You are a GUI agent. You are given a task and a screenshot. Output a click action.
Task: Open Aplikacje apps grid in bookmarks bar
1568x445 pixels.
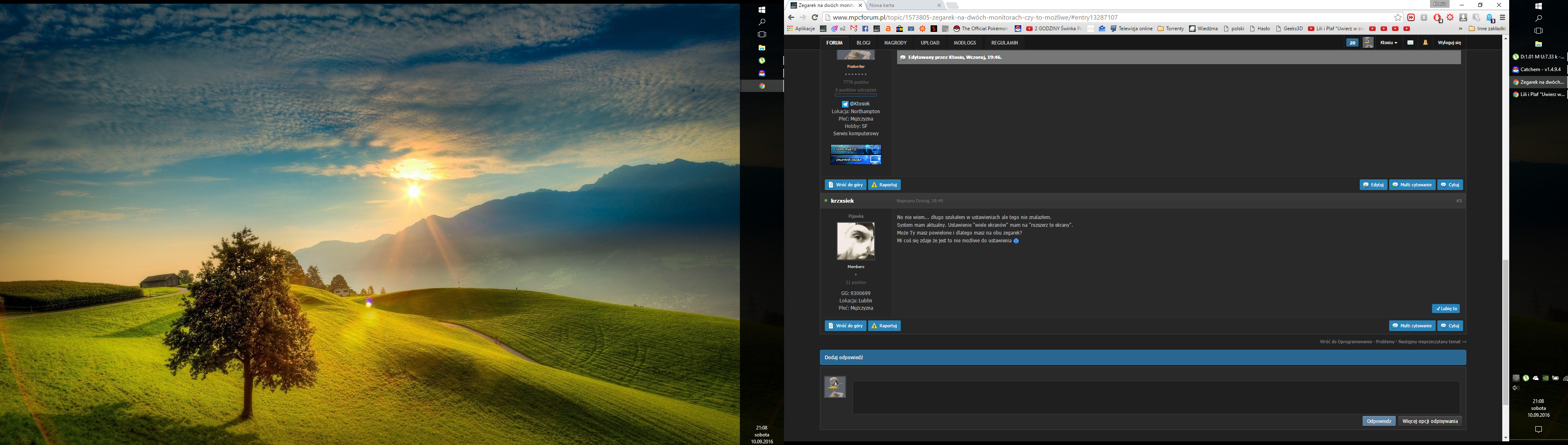801,29
